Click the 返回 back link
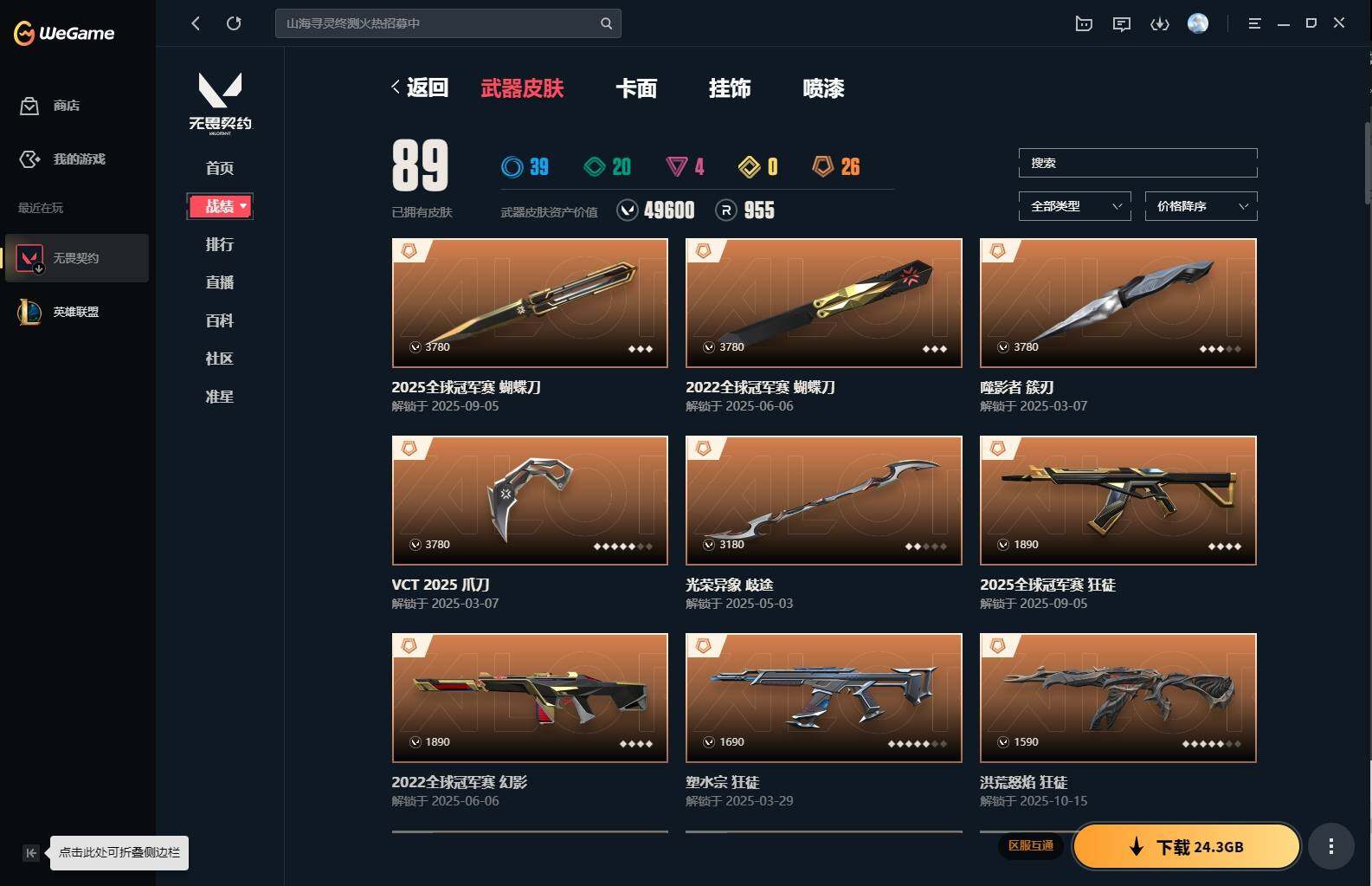 point(420,87)
